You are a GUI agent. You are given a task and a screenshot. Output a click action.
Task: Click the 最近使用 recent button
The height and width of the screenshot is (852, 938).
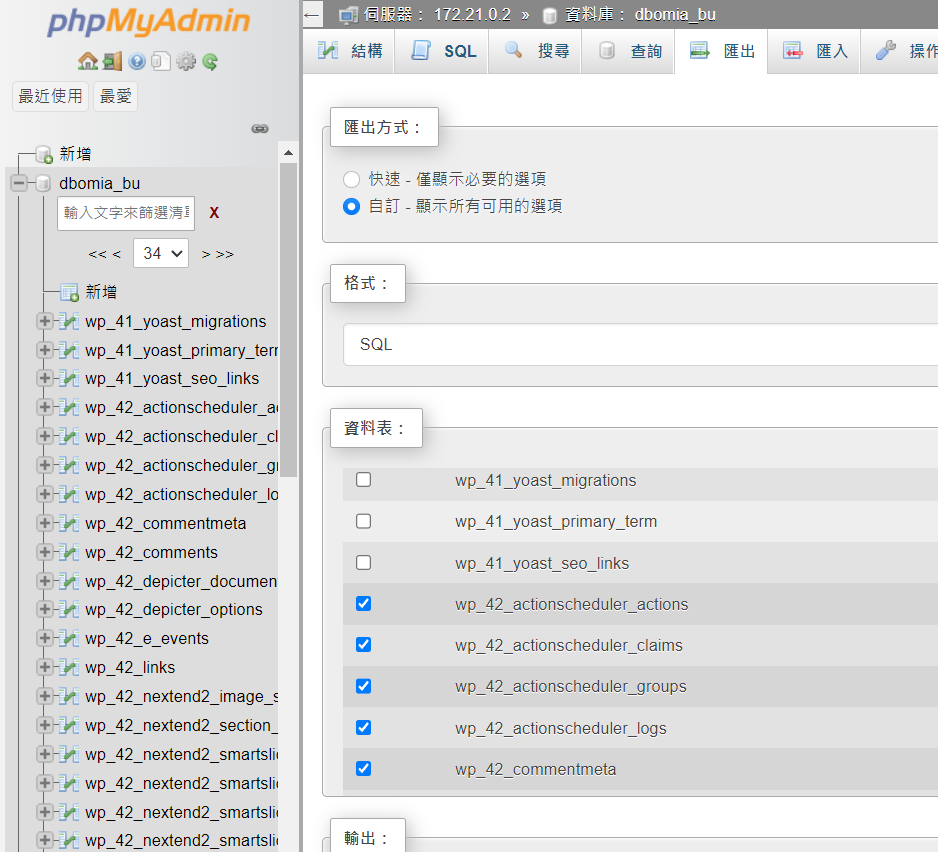pyautogui.click(x=50, y=96)
